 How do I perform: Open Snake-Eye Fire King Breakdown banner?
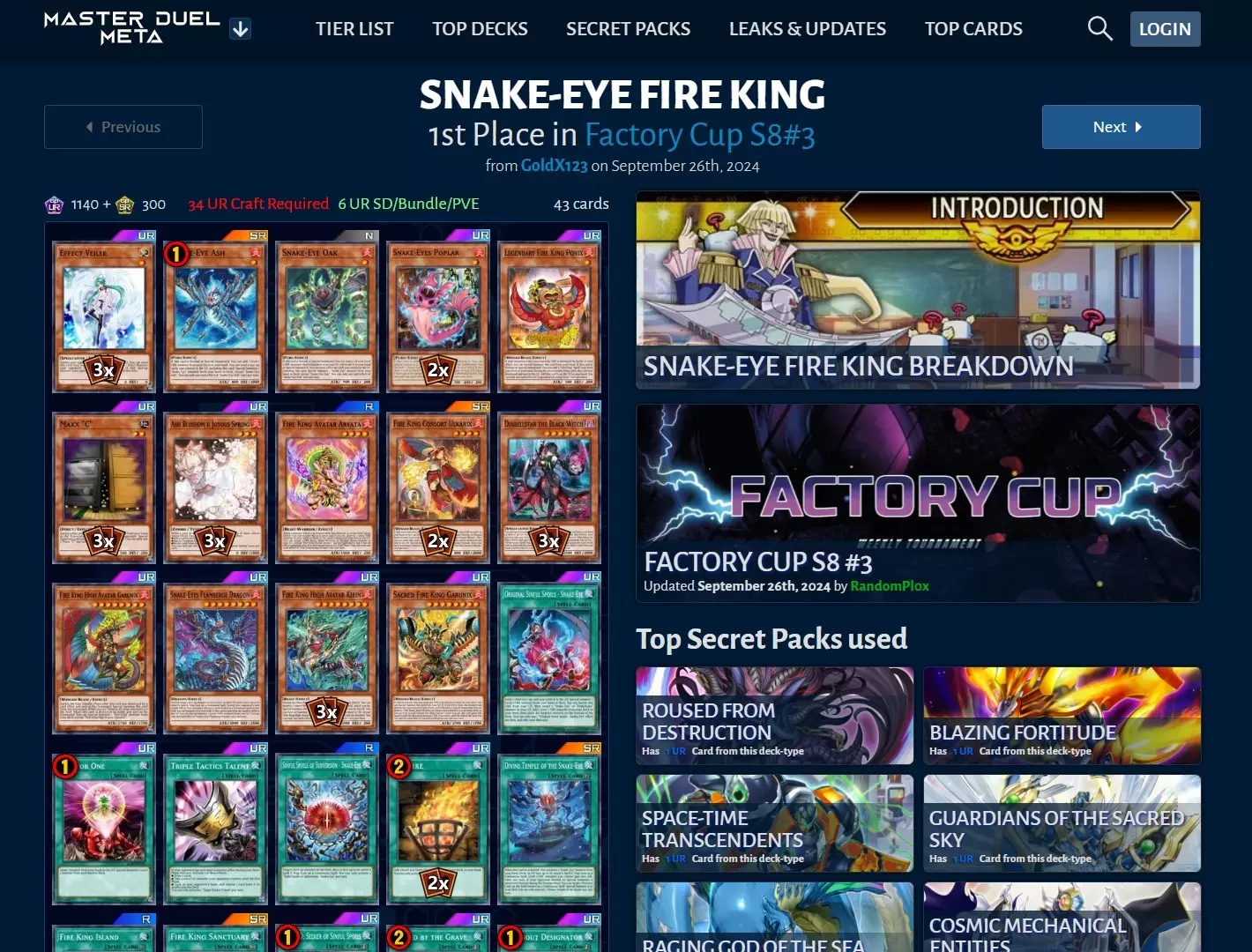tap(918, 290)
